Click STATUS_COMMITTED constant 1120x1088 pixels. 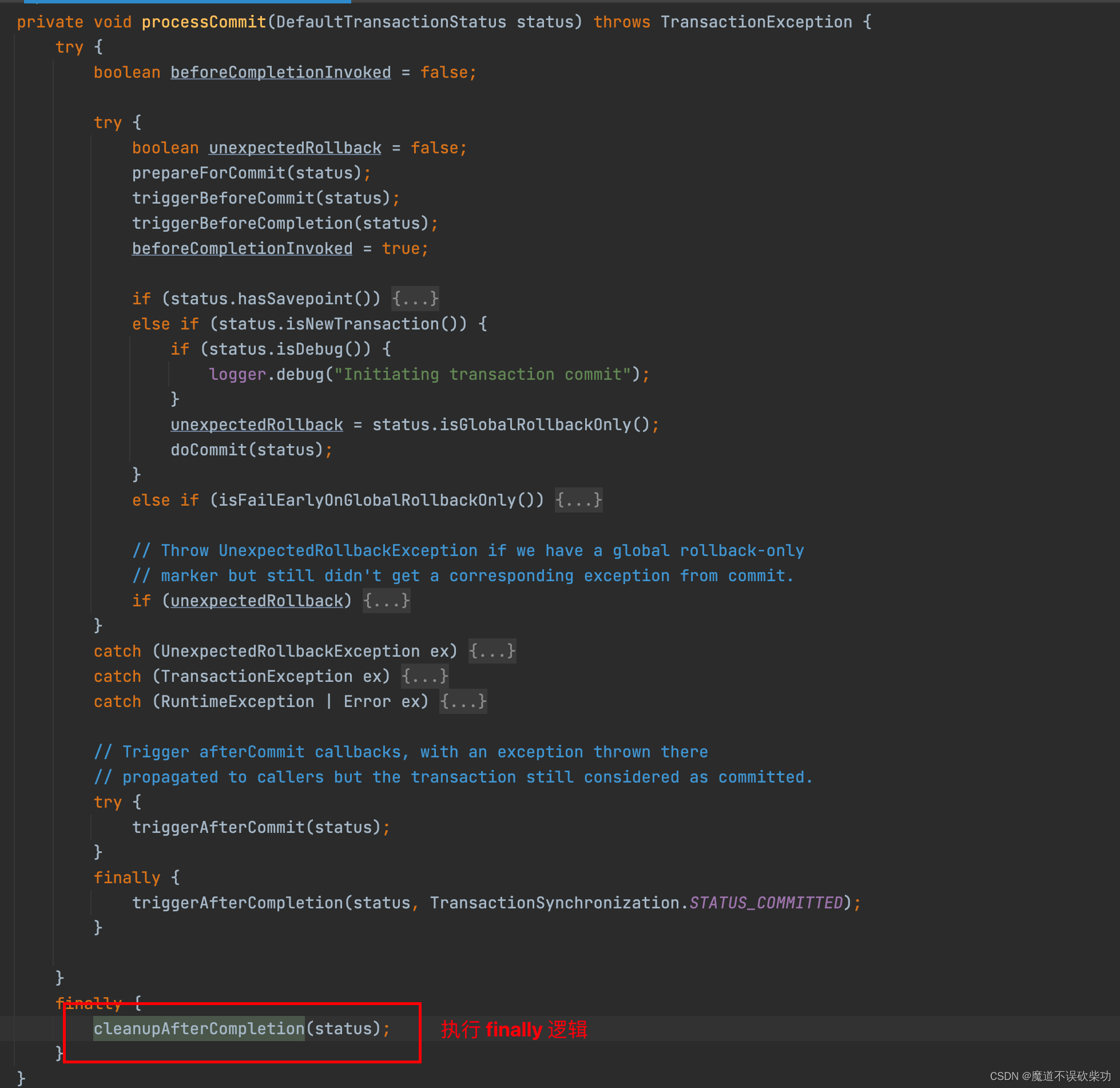(x=766, y=903)
